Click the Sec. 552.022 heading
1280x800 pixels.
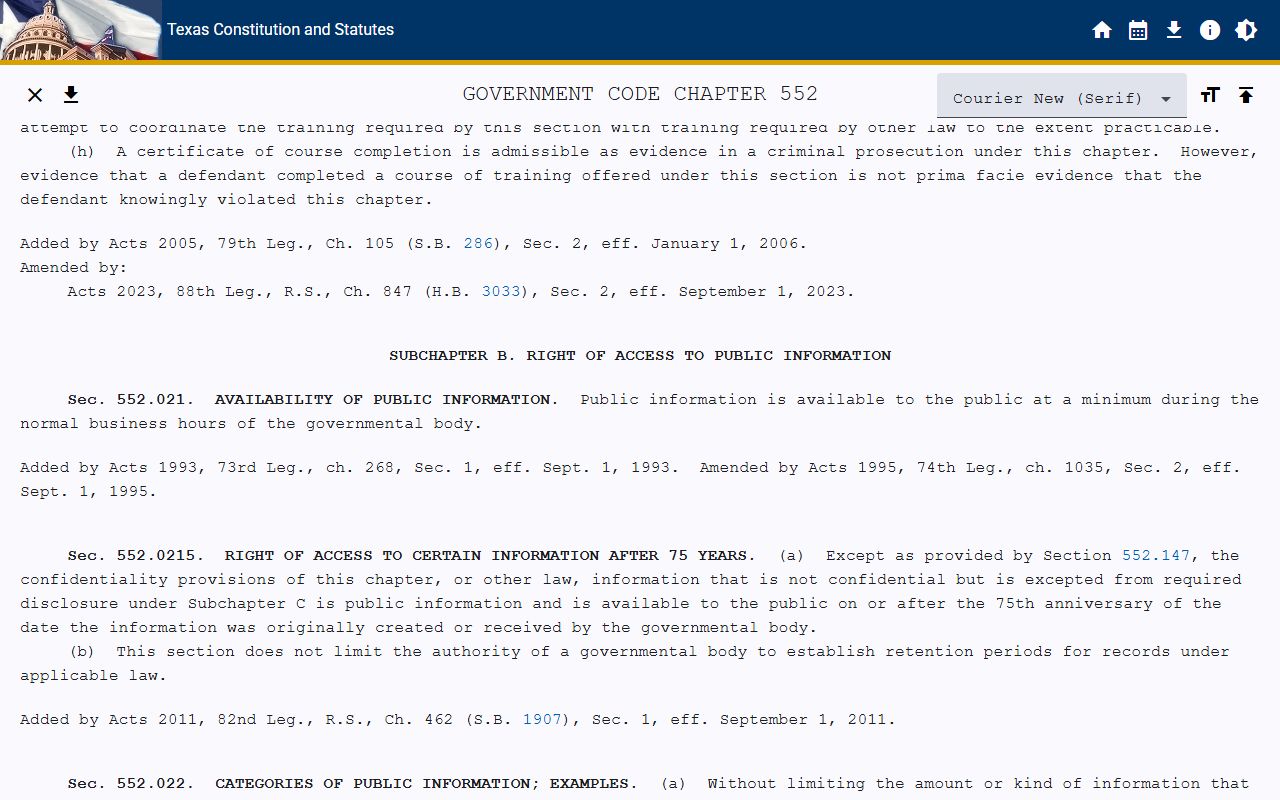(352, 784)
